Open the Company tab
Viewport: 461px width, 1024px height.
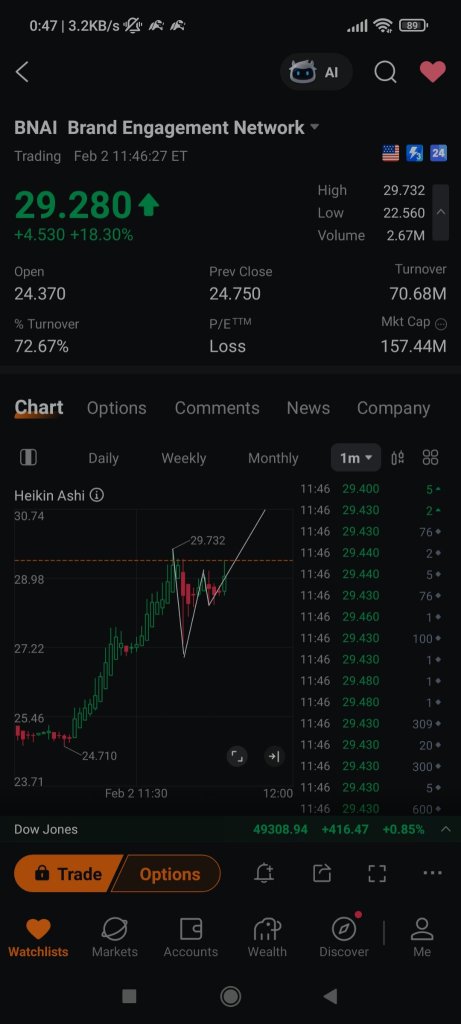(393, 408)
